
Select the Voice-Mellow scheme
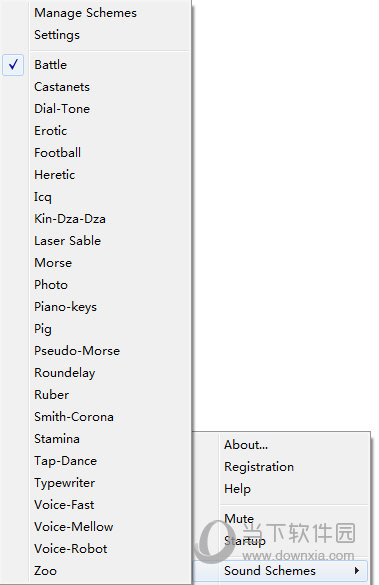pyautogui.click(x=73, y=527)
